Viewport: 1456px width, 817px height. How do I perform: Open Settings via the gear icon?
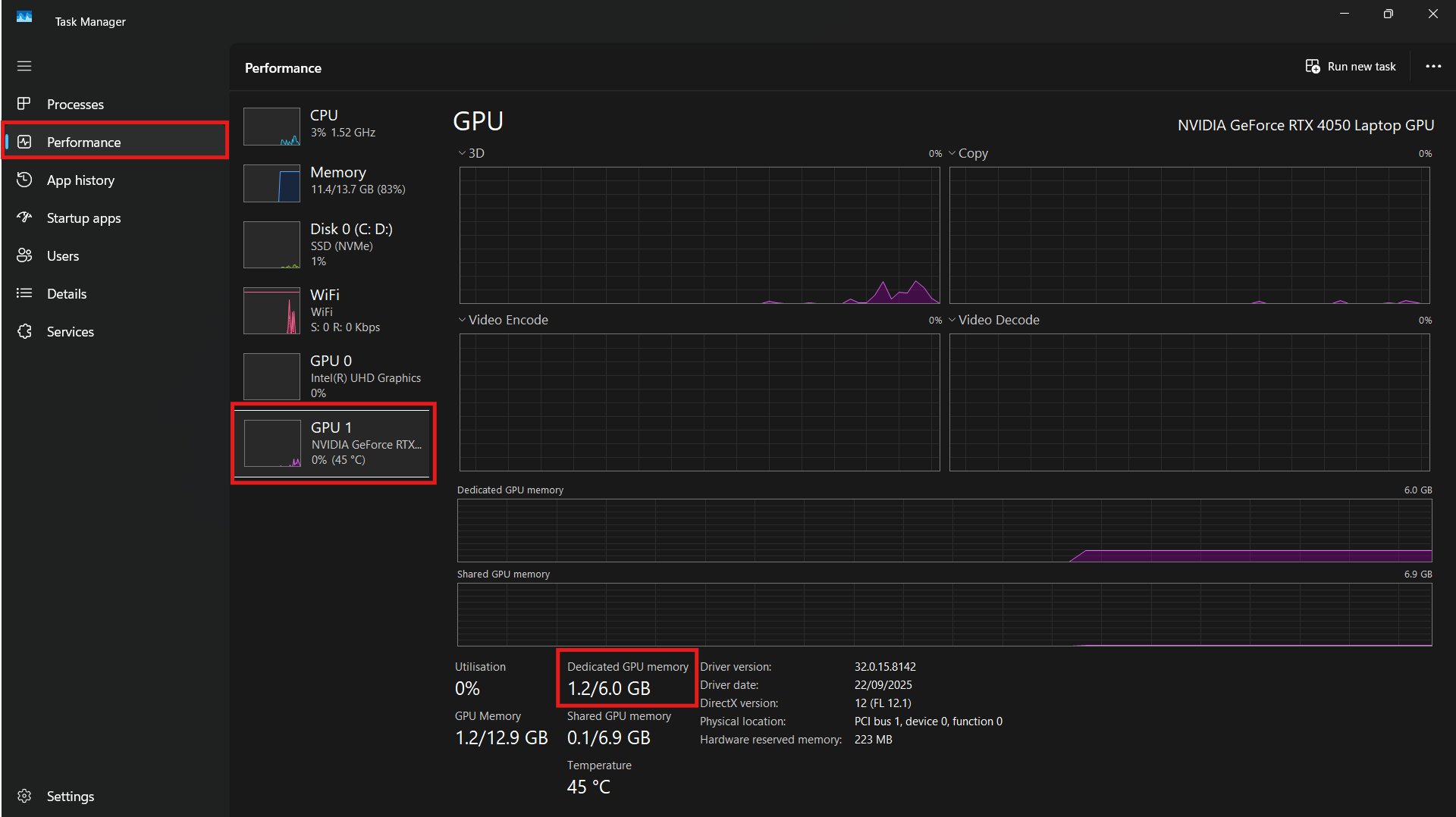coord(24,796)
